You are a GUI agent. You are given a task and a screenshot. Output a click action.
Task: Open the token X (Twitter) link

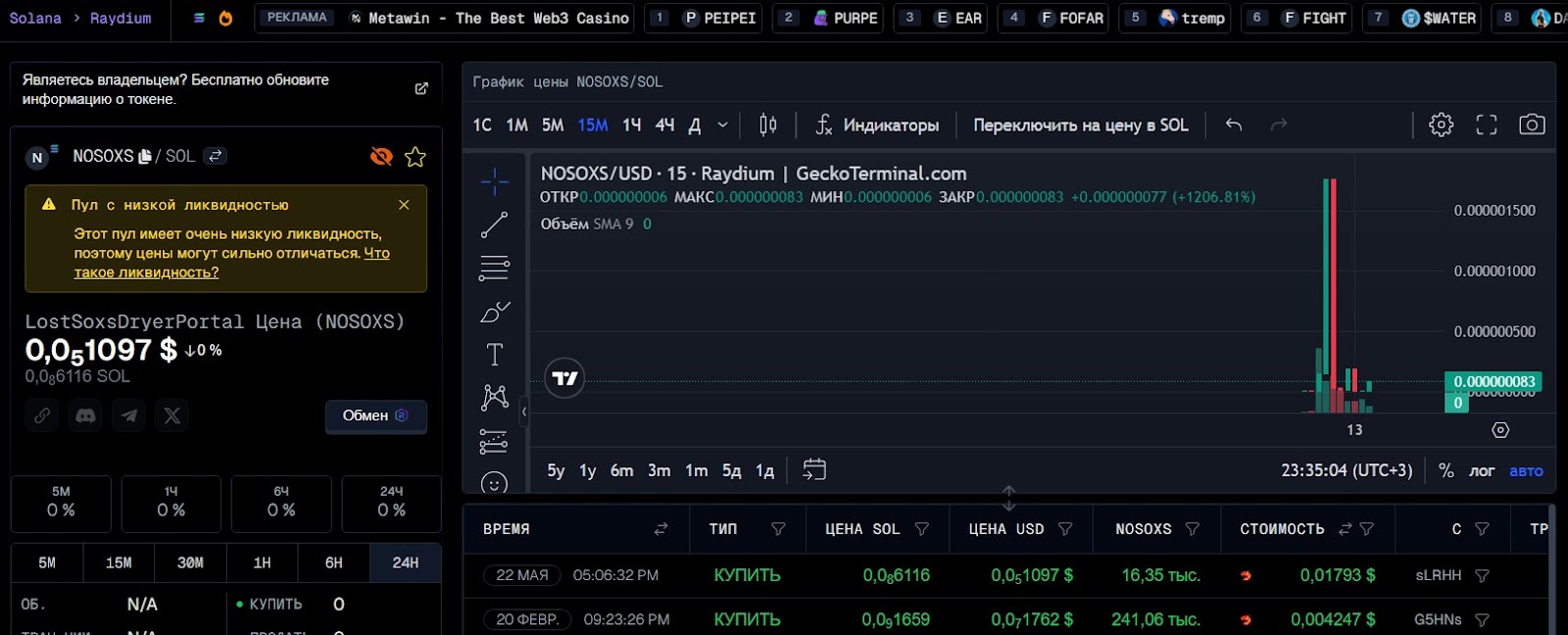click(172, 415)
